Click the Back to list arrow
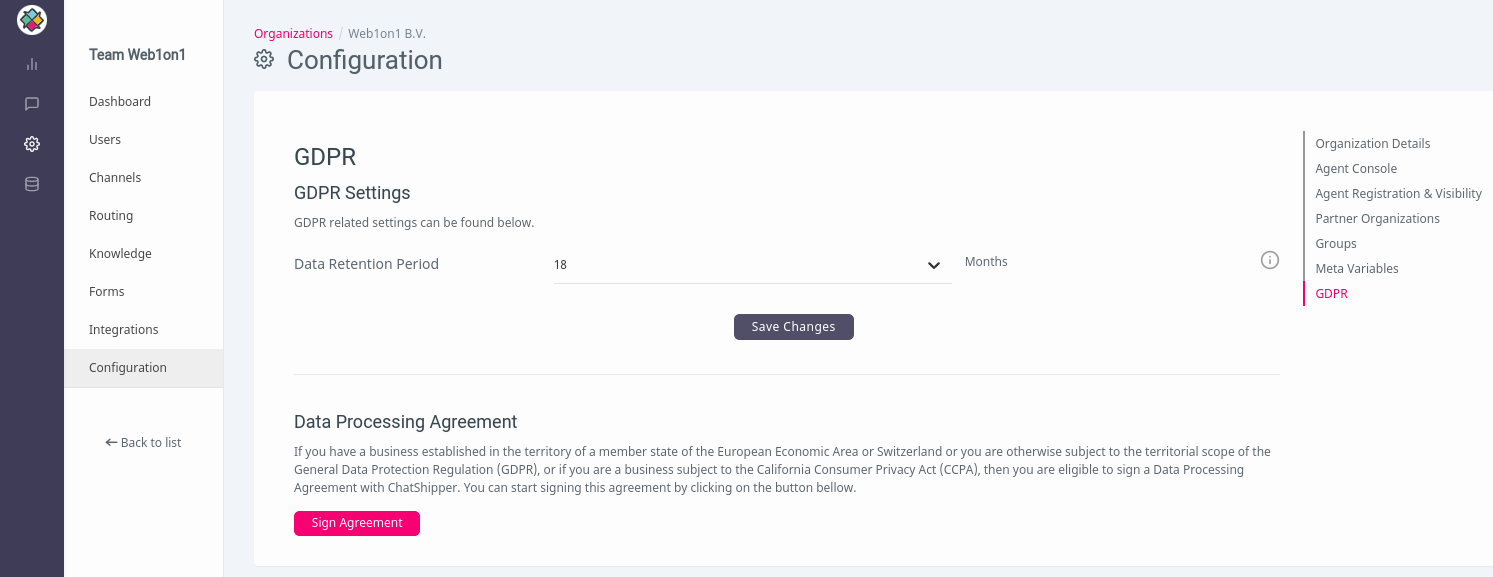This screenshot has width=1493, height=577. click(111, 442)
